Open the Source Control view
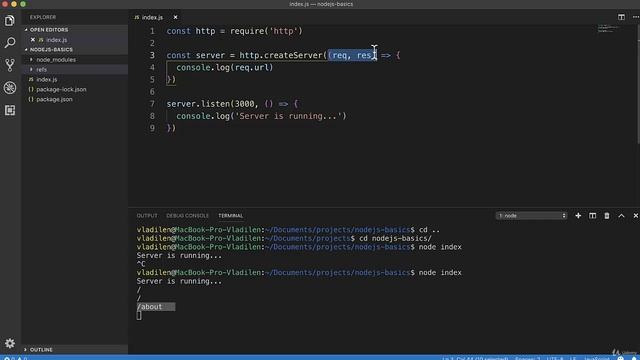 pyautogui.click(x=10, y=65)
